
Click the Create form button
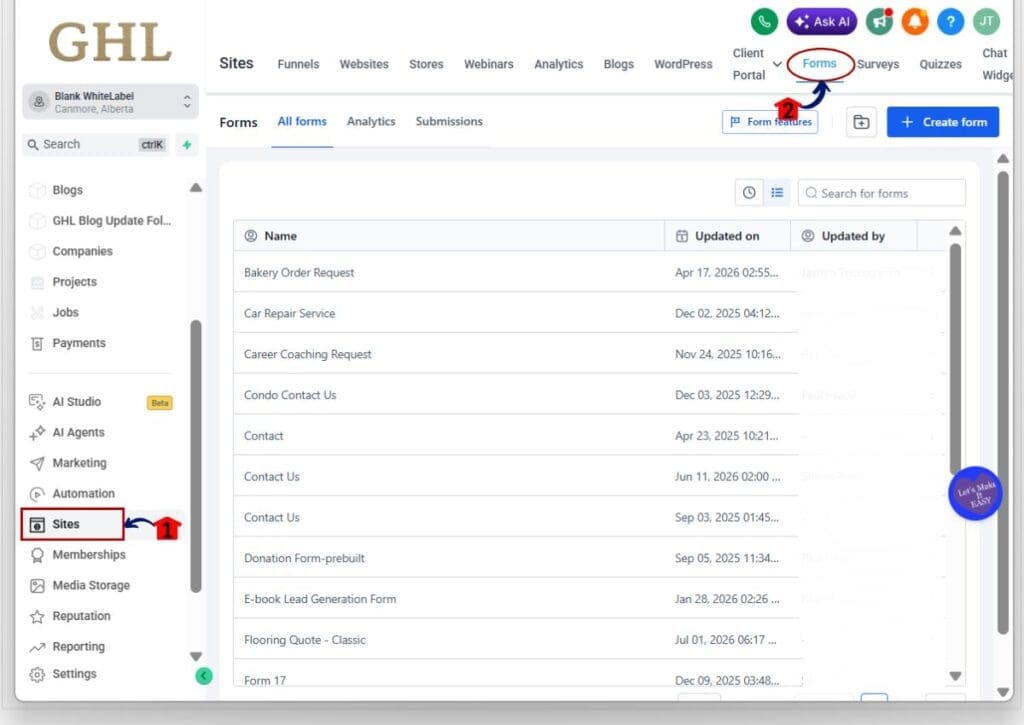point(942,122)
